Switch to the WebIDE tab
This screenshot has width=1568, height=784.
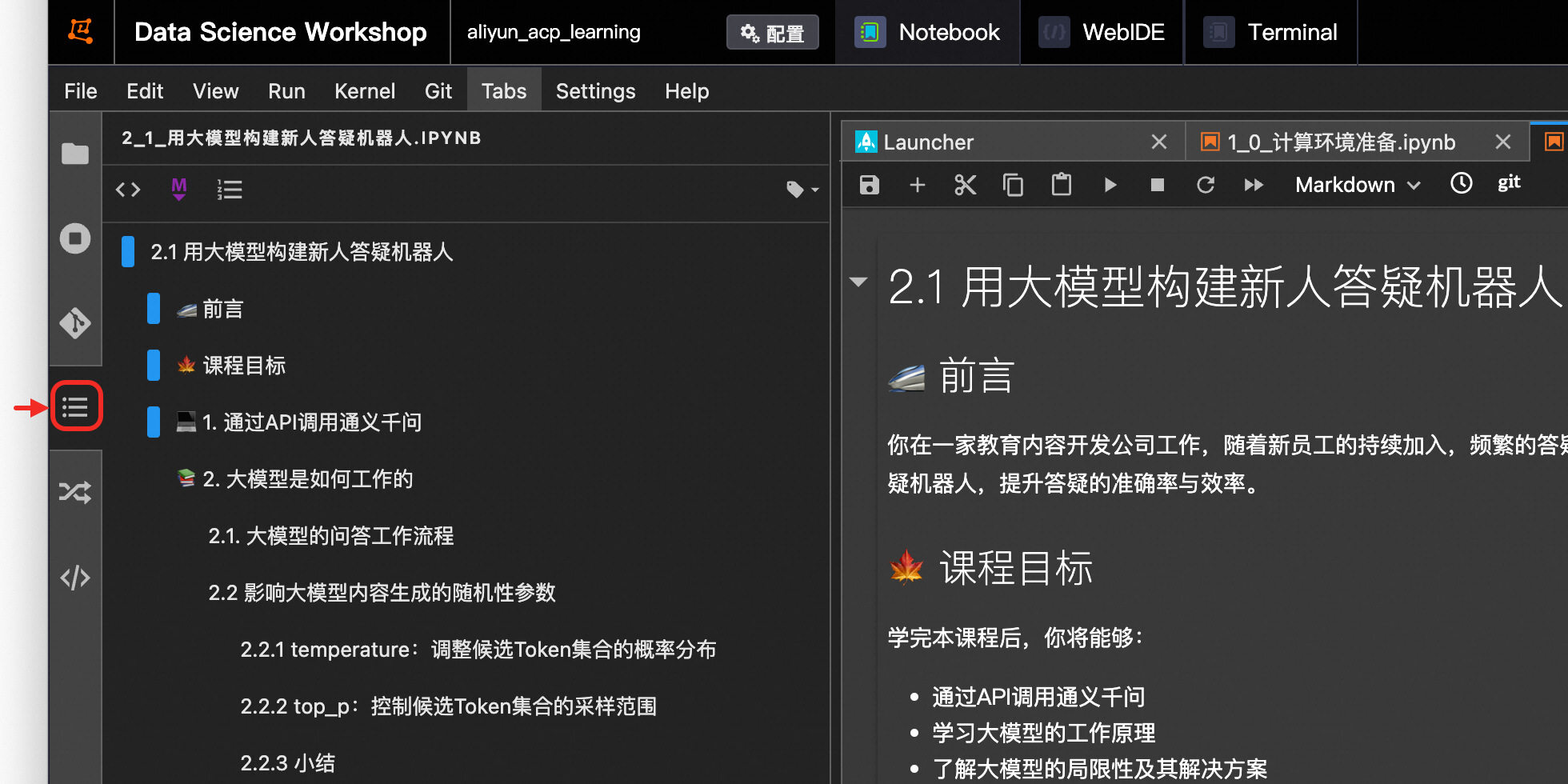tap(1102, 32)
